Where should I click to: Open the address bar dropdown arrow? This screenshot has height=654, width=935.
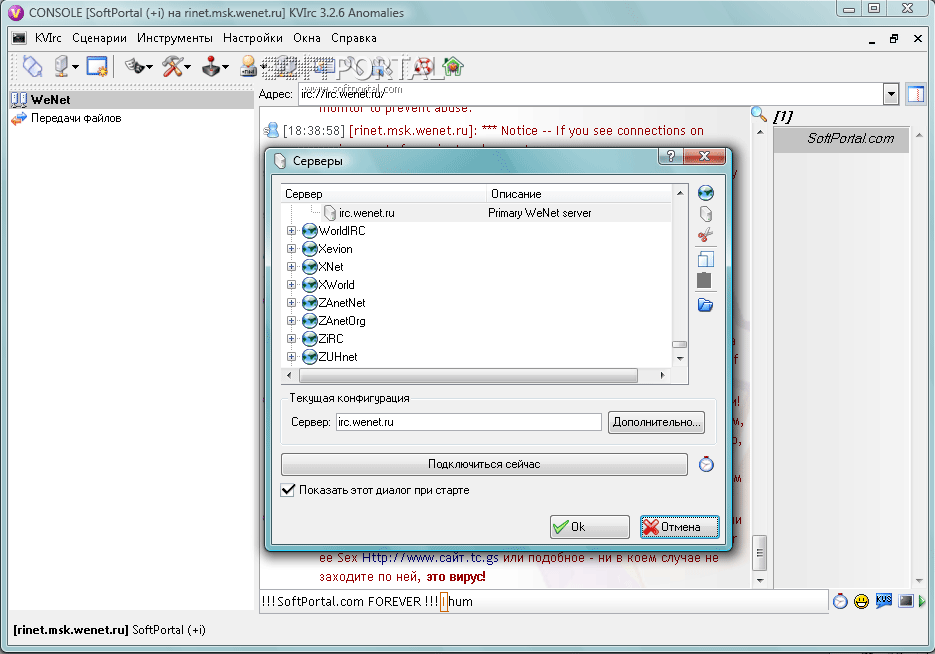[891, 94]
